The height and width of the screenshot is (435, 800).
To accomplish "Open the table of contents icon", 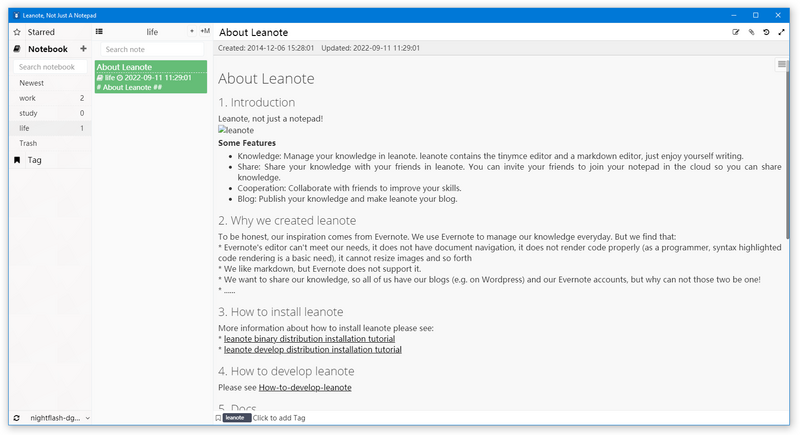I will (782, 64).
